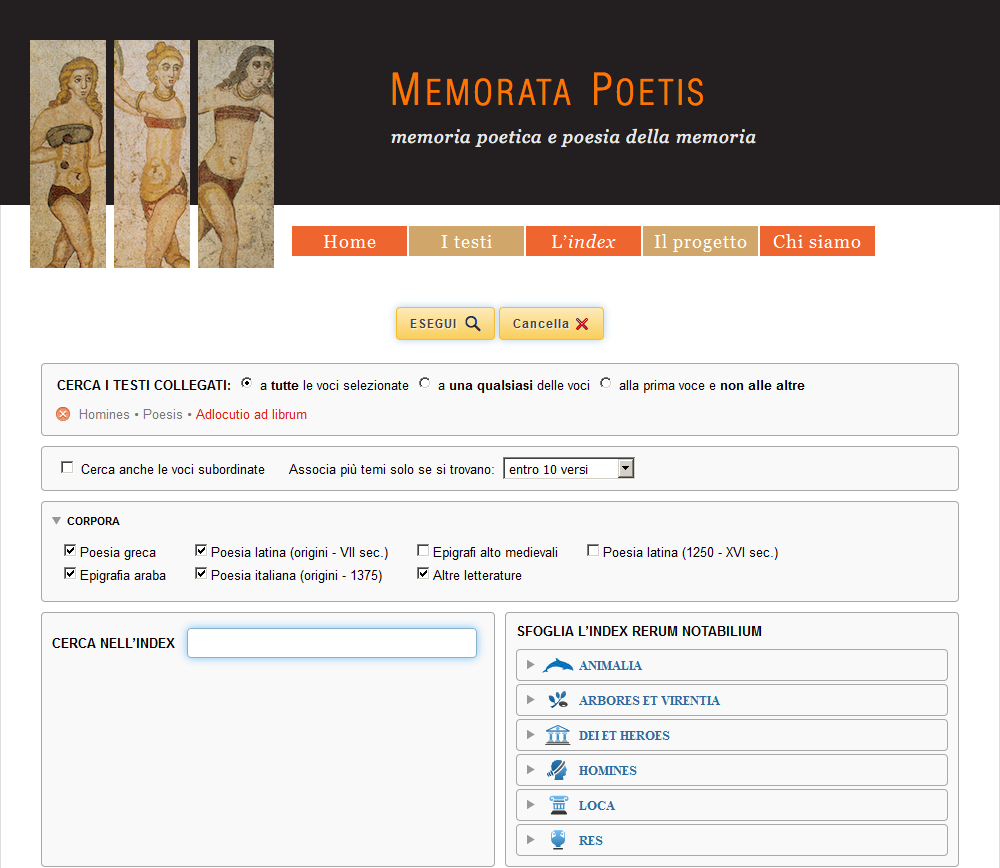
Task: Expand the Res category arrow
Action: click(530, 840)
